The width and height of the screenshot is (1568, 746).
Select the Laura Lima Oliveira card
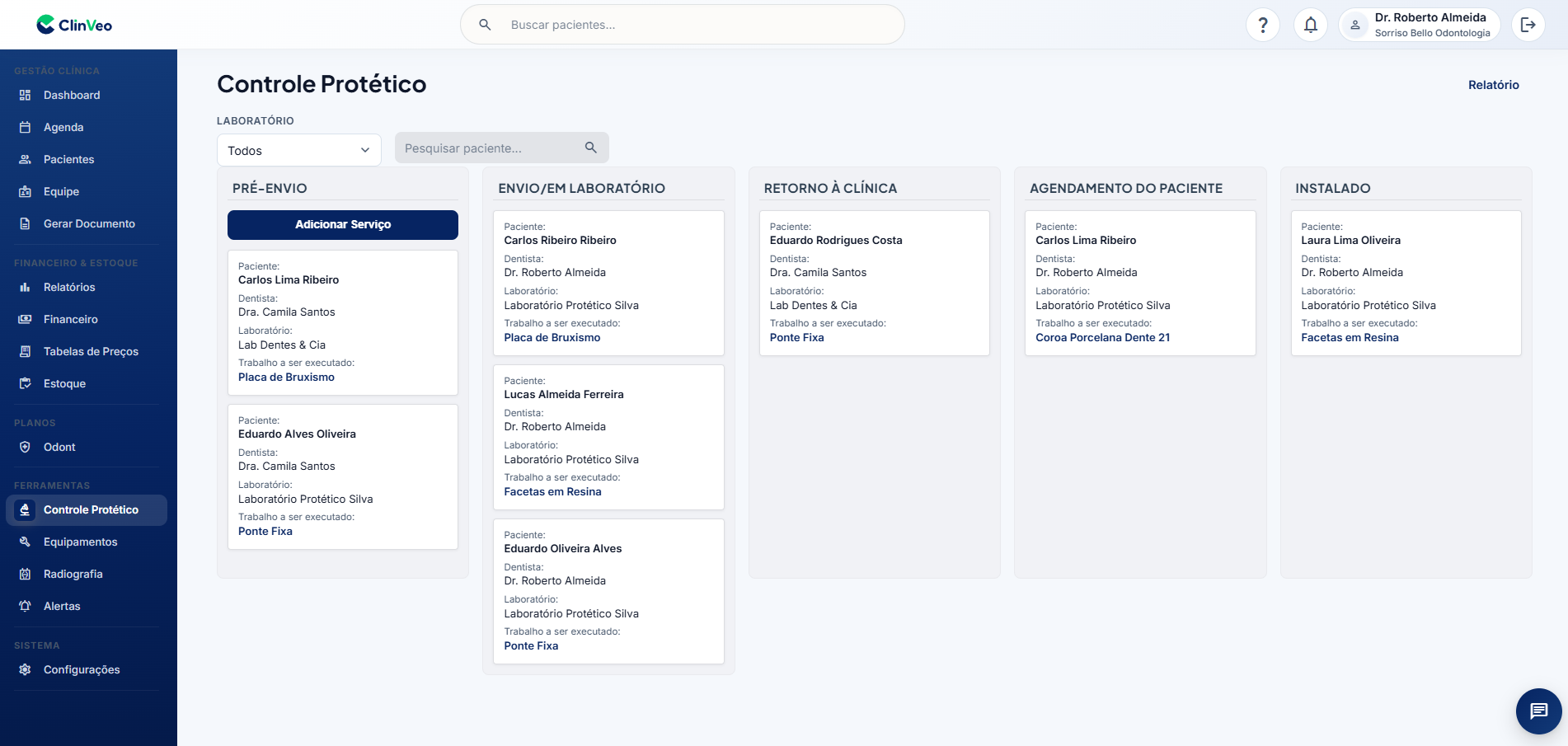(x=1406, y=283)
